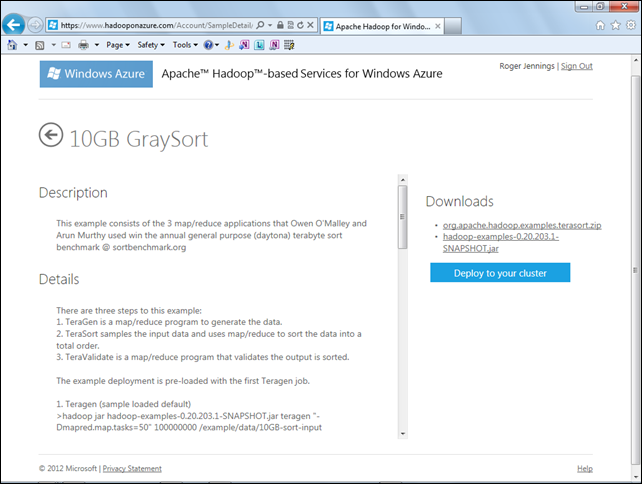Click the text '1. Teragen (sample loaded default)'
This screenshot has height=484, width=642.
pyautogui.click(x=124, y=404)
